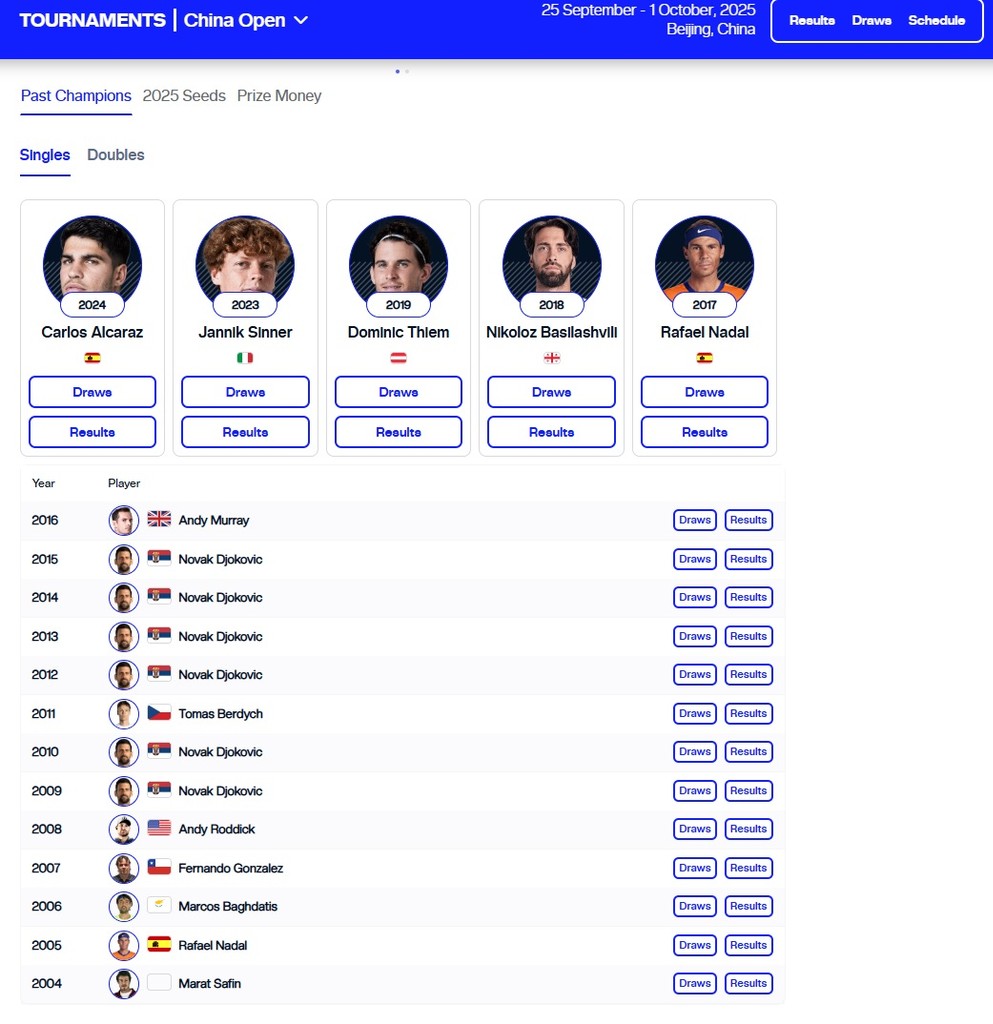
Task: Open Draws on Jannik Sinner card
Action: click(x=245, y=392)
